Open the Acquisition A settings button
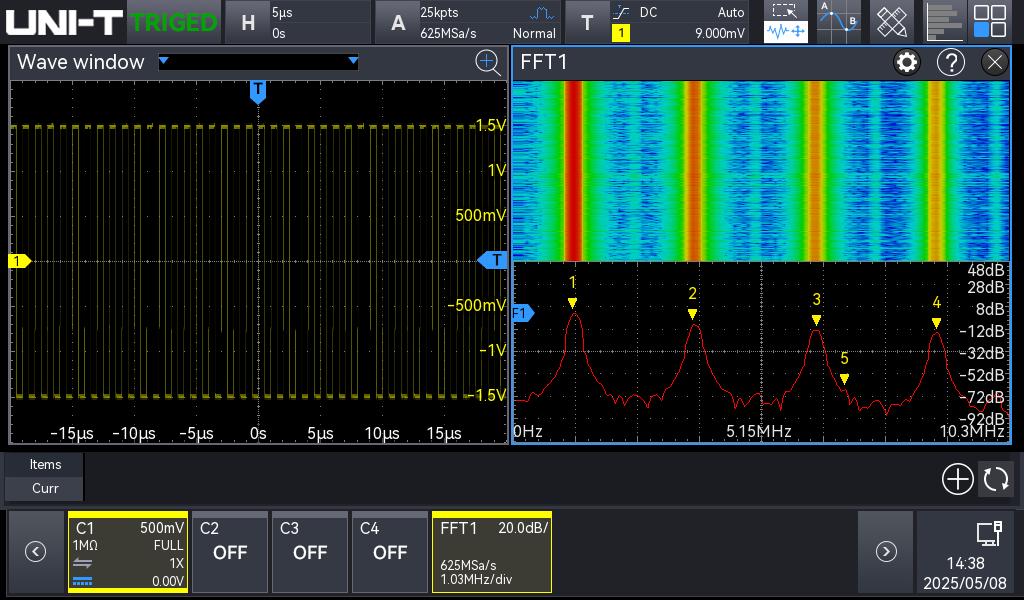1024x600 pixels. (398, 22)
